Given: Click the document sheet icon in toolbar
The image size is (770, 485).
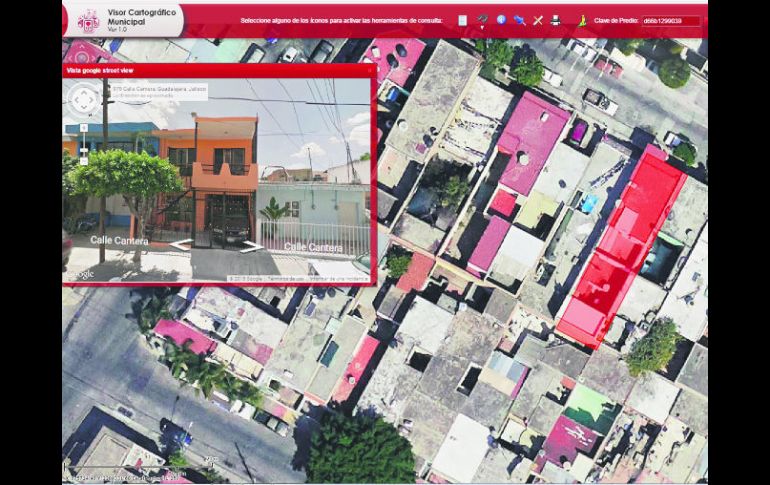Looking at the screenshot, I should pos(462,20).
